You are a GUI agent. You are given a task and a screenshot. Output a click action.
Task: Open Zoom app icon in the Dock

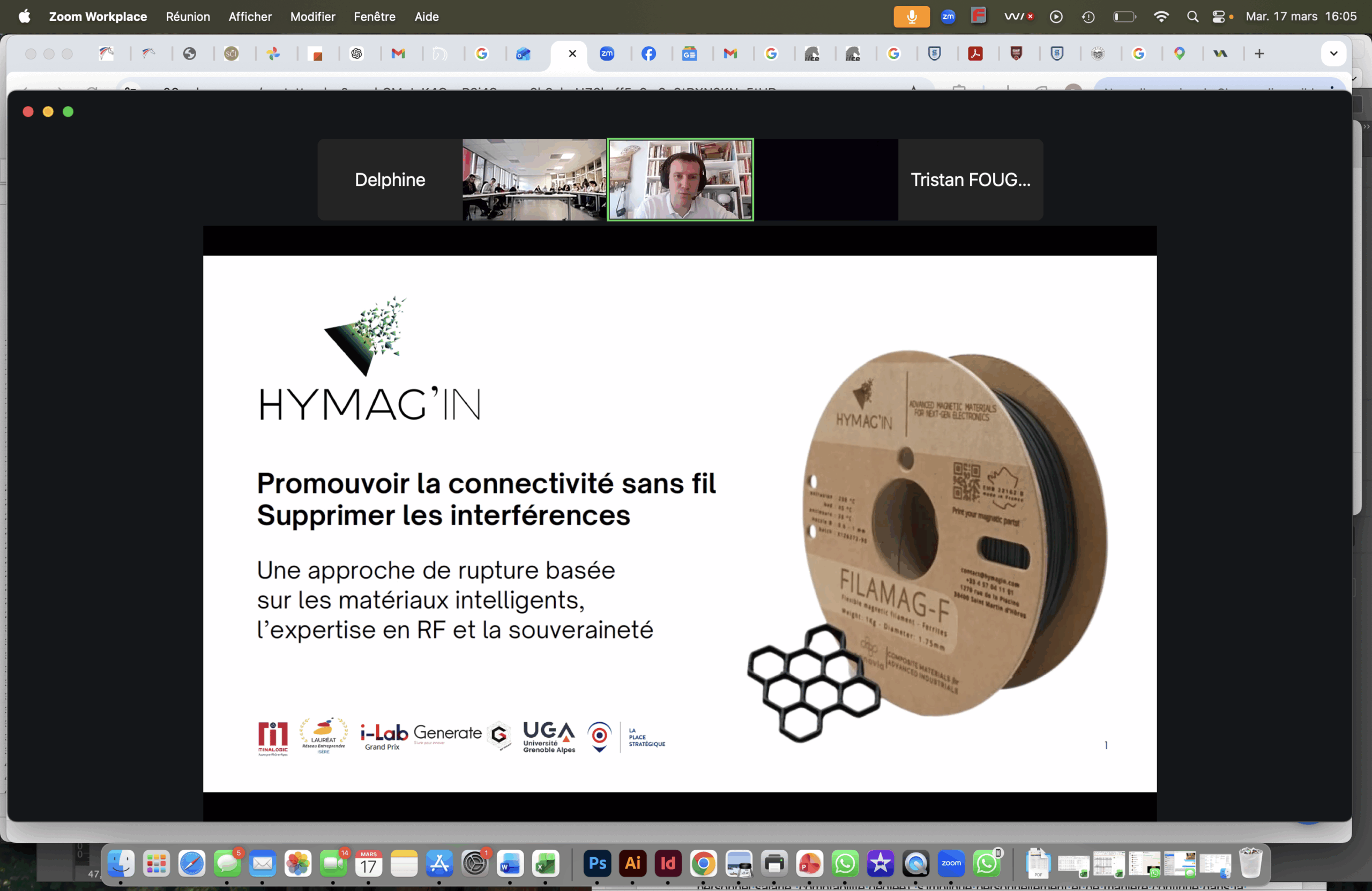point(951,863)
